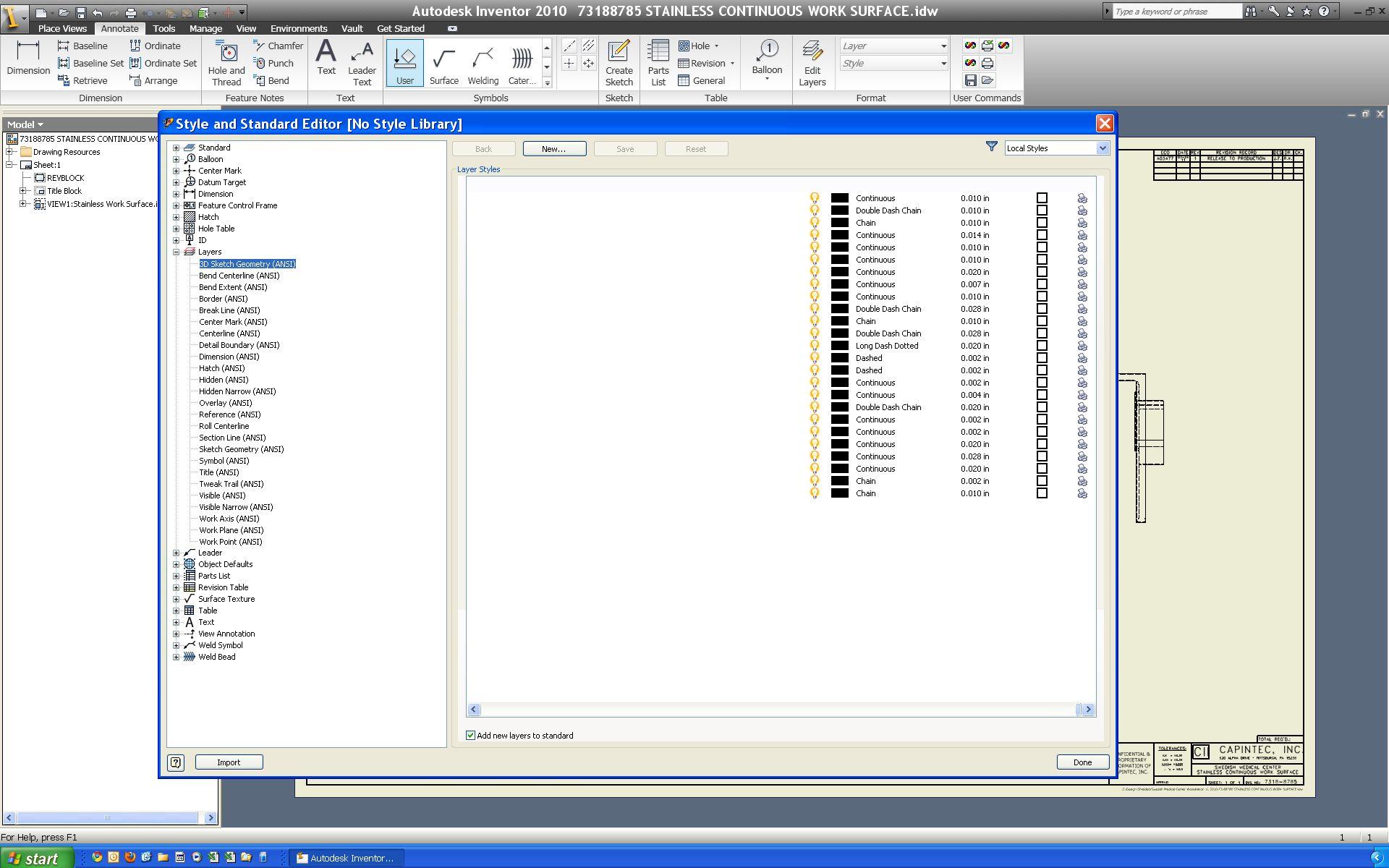Select the Surface texture symbol tool
Screen dimensions: 1389x868
(443, 59)
